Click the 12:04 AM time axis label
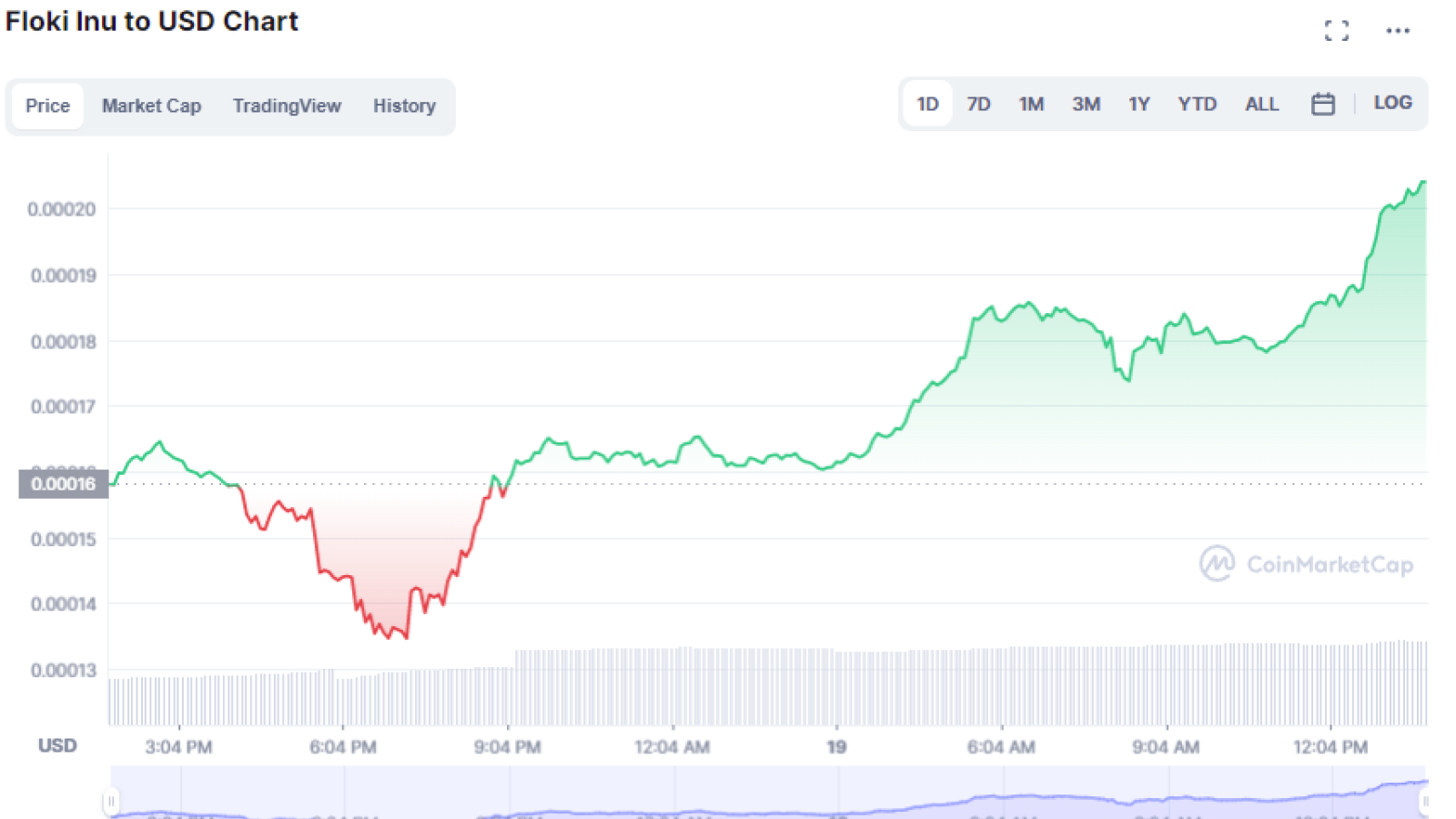Screen dimensions: 1456x819 pos(672,747)
